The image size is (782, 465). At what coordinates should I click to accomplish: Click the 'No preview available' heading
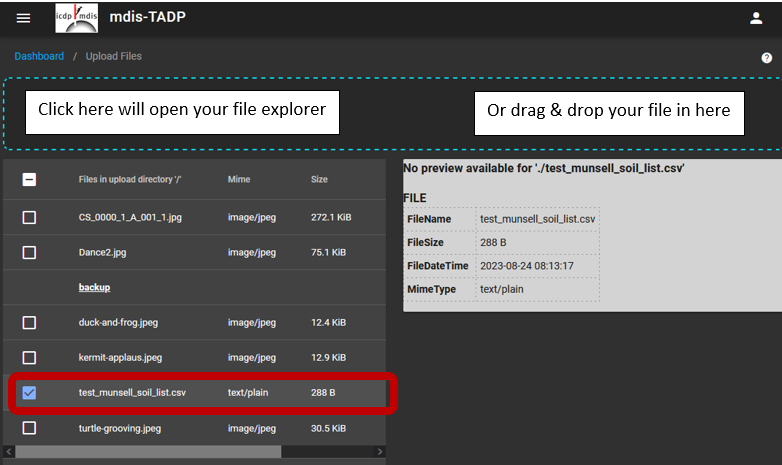click(544, 168)
